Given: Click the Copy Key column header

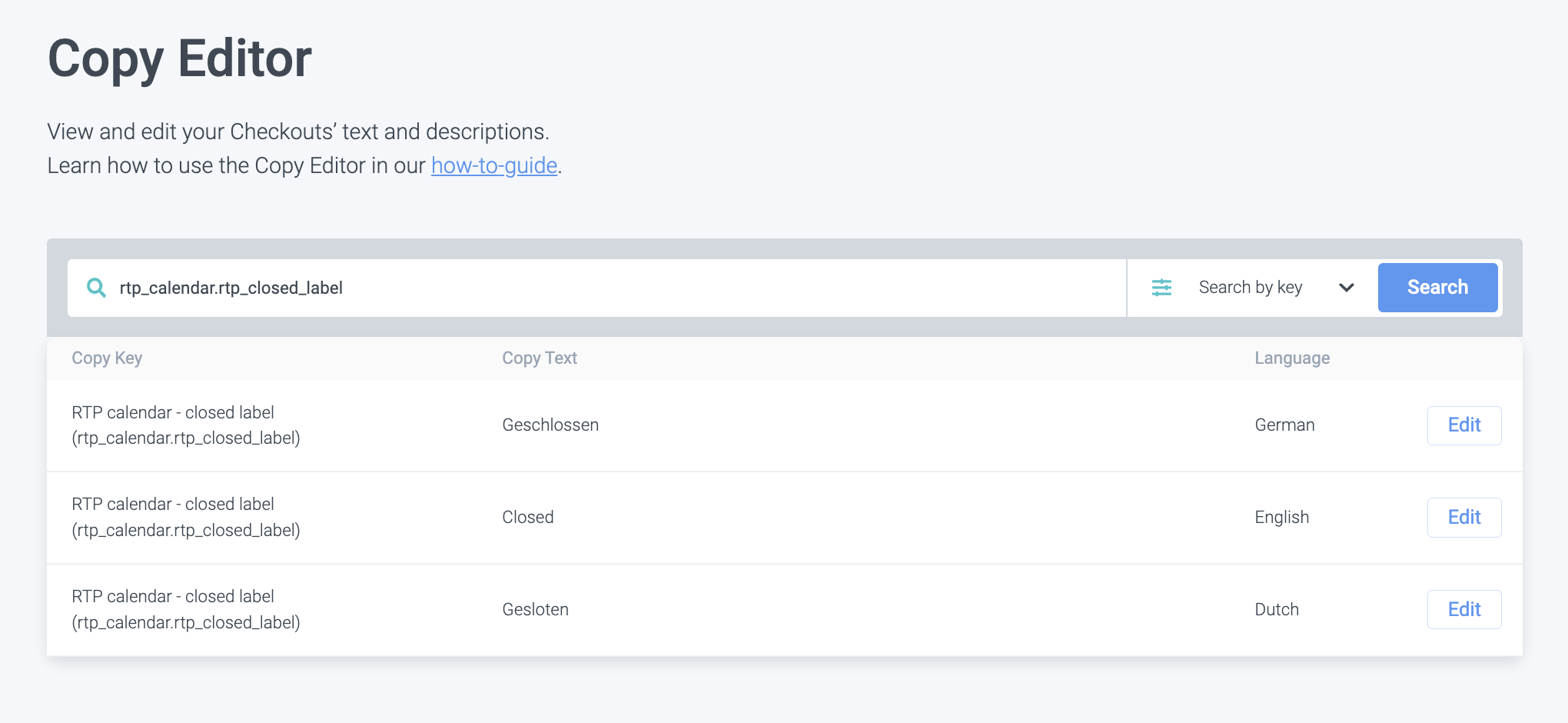Looking at the screenshot, I should pos(107,358).
